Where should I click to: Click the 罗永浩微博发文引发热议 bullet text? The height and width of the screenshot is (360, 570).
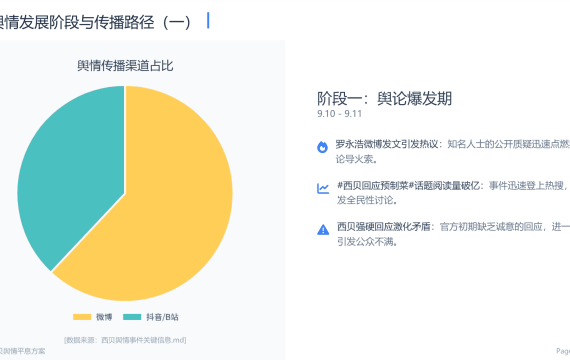coord(386,144)
